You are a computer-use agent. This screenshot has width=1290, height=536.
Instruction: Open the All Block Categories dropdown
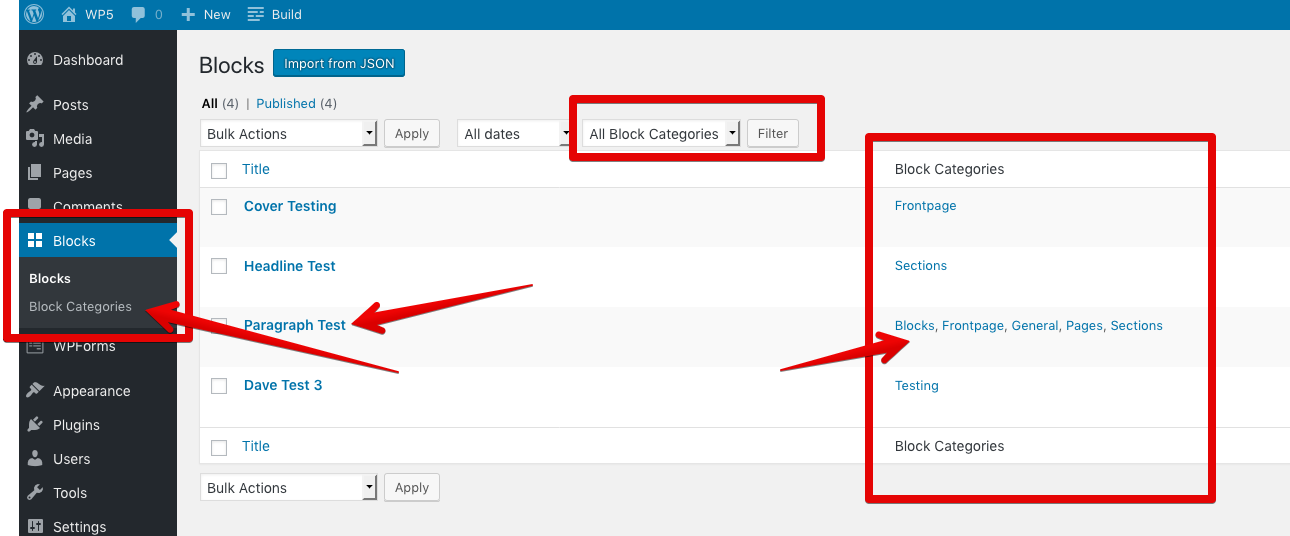click(661, 134)
